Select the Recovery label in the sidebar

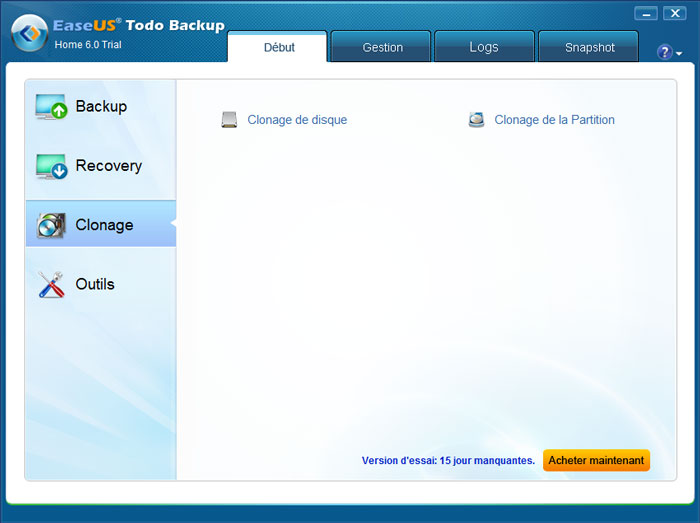pos(108,166)
